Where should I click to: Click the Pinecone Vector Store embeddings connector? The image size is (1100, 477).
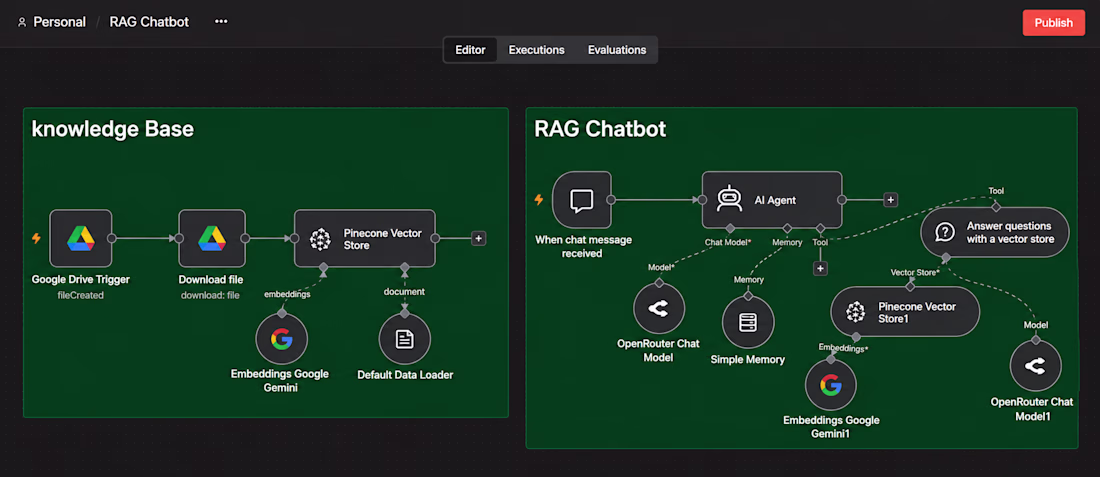coord(323,267)
